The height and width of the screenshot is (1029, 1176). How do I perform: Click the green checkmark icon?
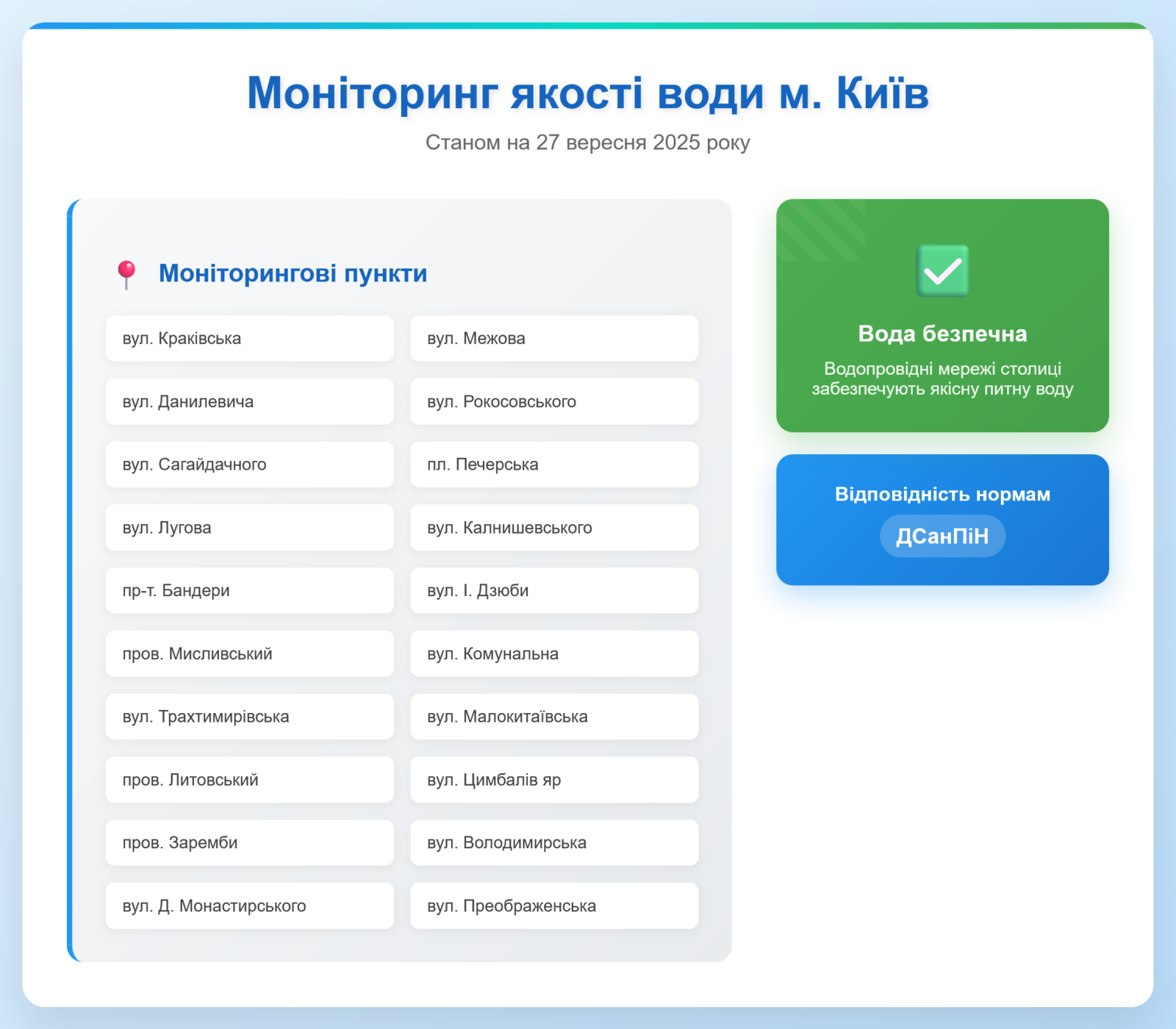click(942, 271)
